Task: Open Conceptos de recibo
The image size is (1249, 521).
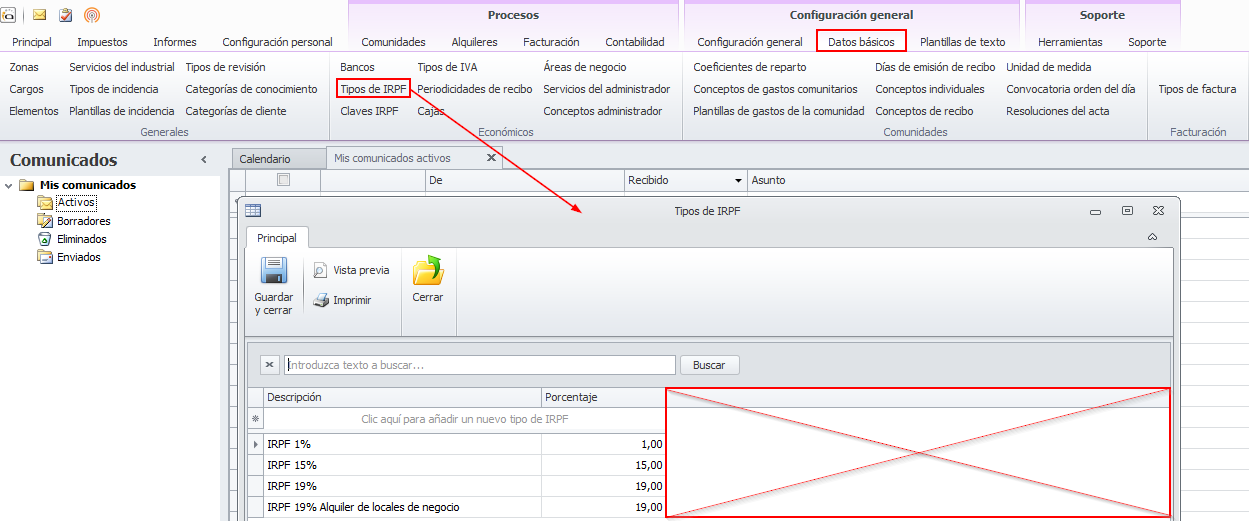Action: click(924, 111)
